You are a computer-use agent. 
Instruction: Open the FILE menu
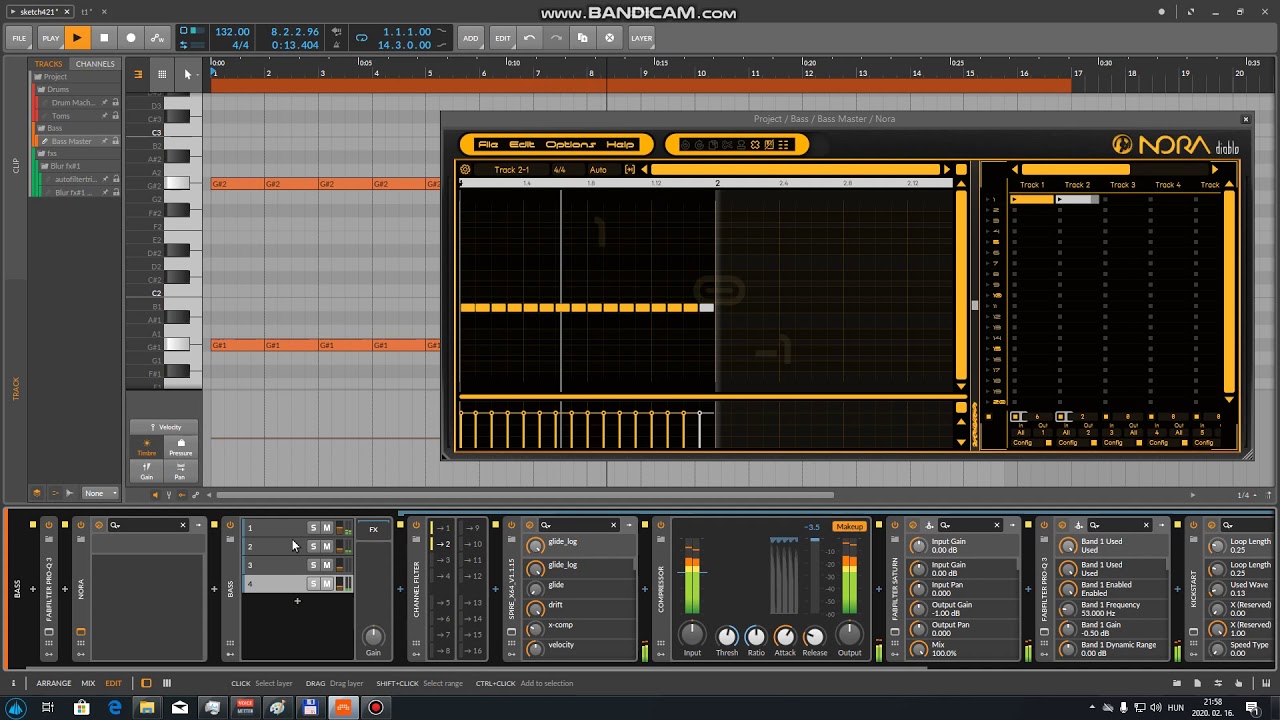pos(19,38)
